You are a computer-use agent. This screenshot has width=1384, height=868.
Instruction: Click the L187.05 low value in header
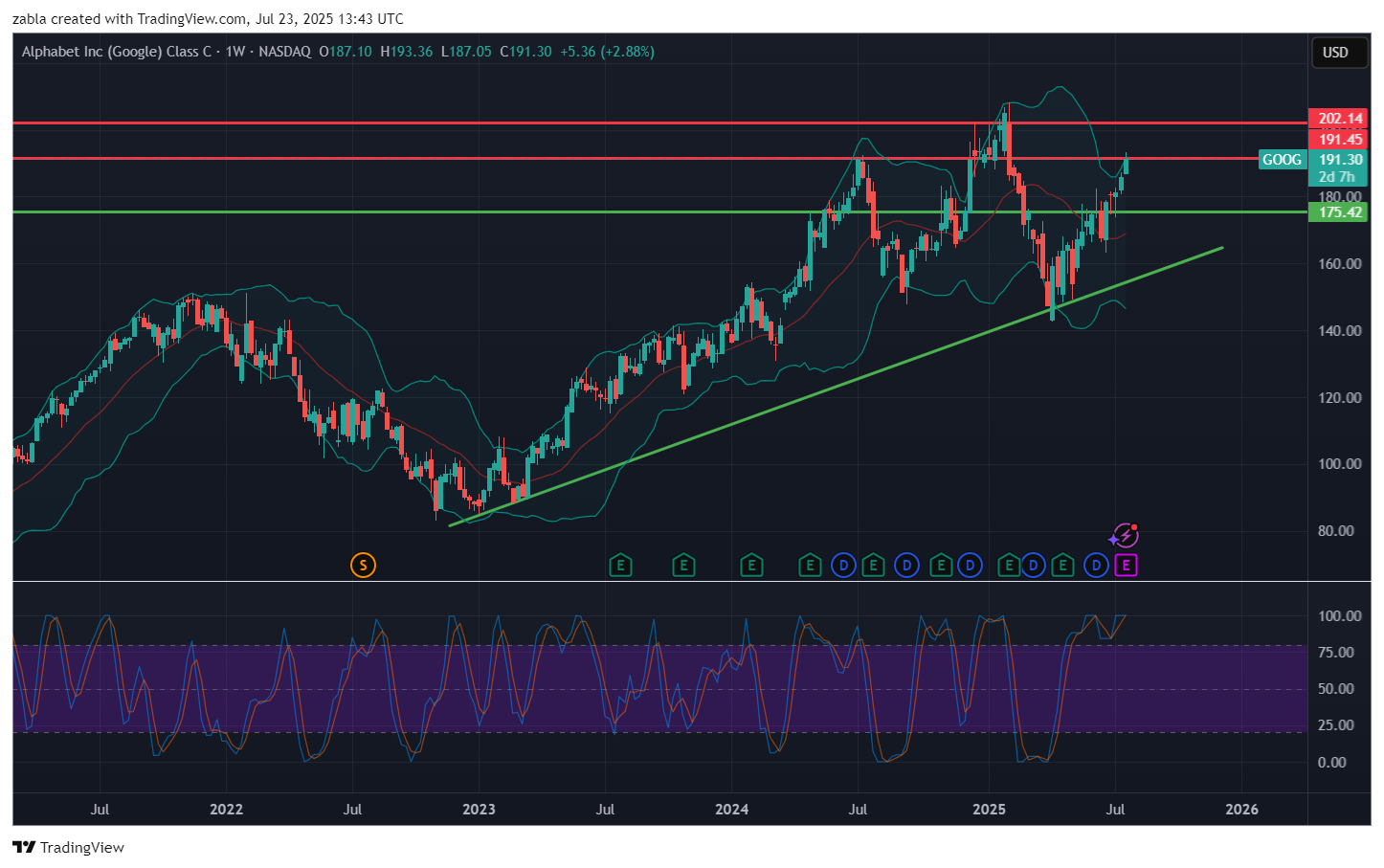click(466, 52)
